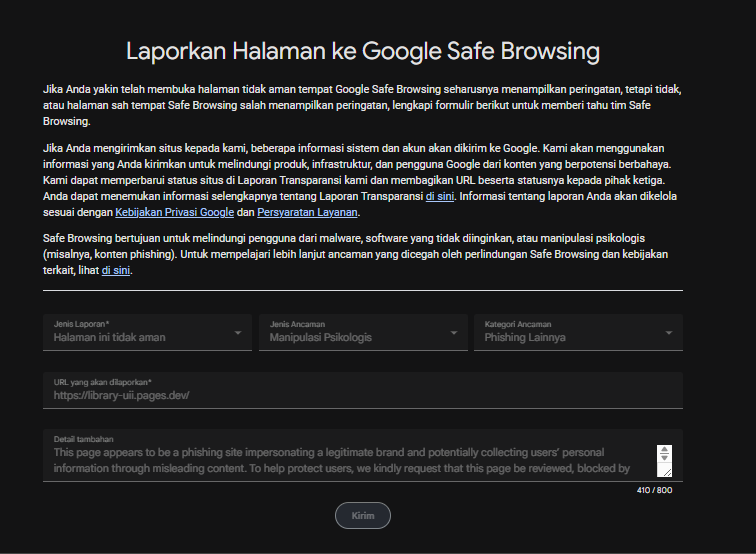756x554 pixels.
Task: Click the textarea scroll up arrow
Action: click(x=664, y=450)
